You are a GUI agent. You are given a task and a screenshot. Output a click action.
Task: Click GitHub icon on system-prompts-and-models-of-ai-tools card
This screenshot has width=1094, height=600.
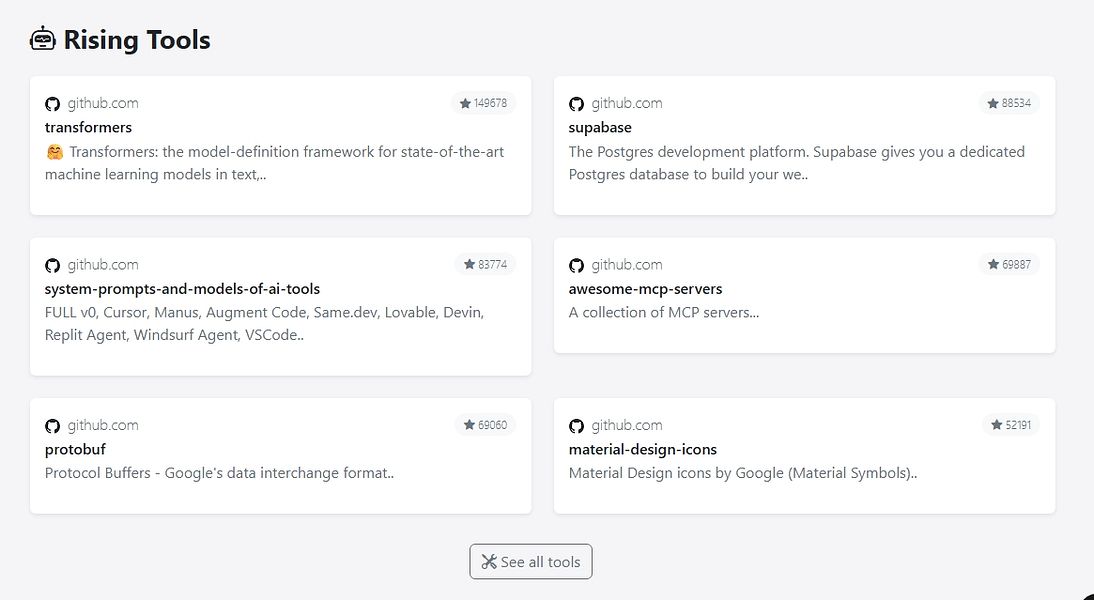tap(53, 265)
